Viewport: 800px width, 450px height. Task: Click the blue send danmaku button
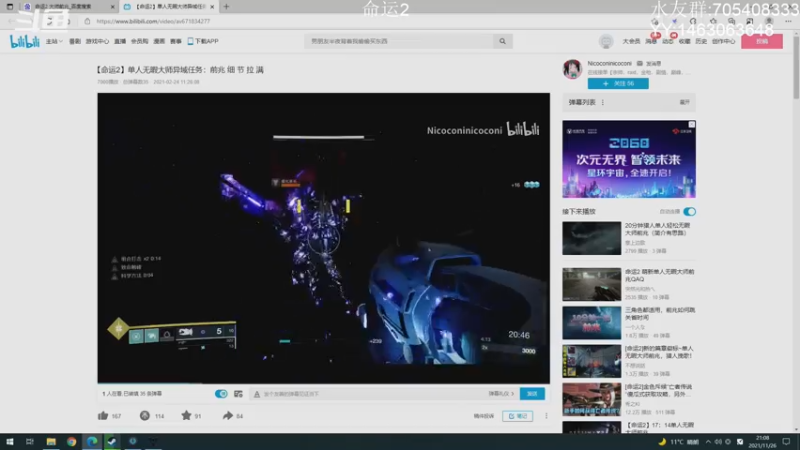coord(532,394)
